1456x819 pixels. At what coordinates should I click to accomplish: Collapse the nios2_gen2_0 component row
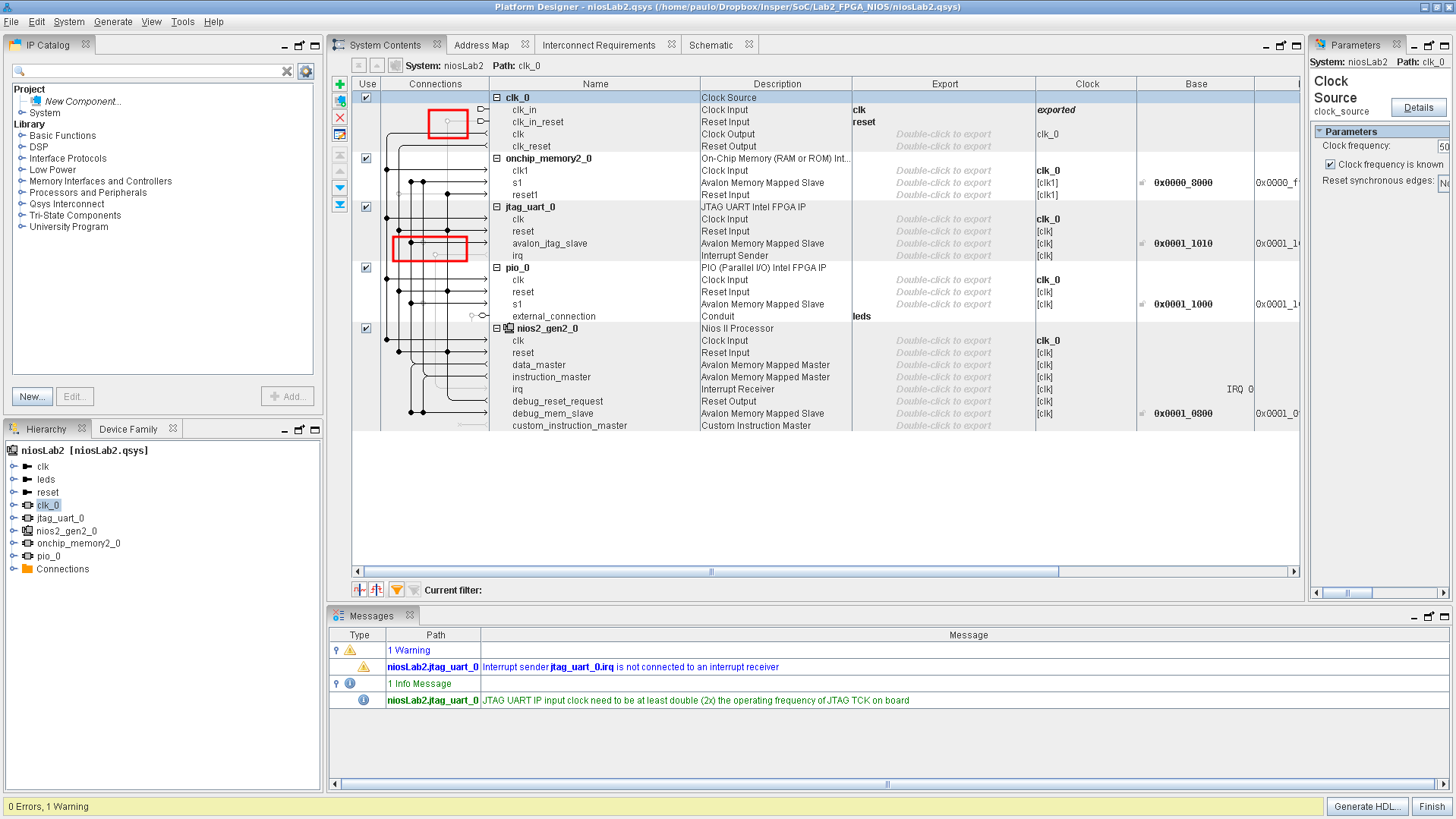497,329
